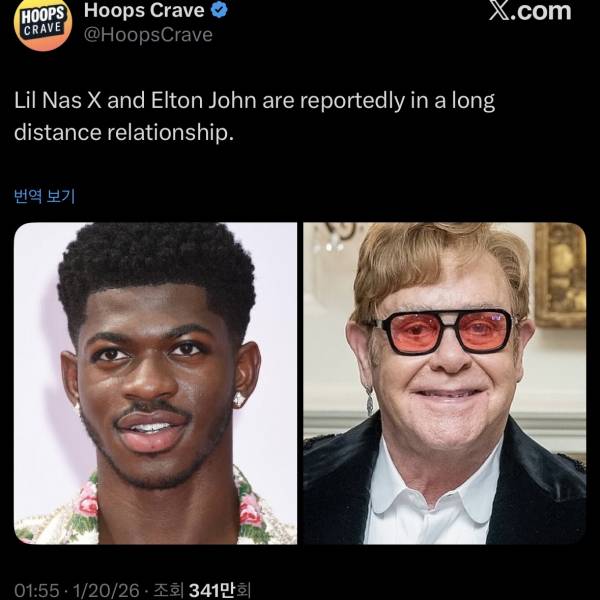Open the right photo of man wearing glasses
The width and height of the screenshot is (600, 600).
click(445, 383)
